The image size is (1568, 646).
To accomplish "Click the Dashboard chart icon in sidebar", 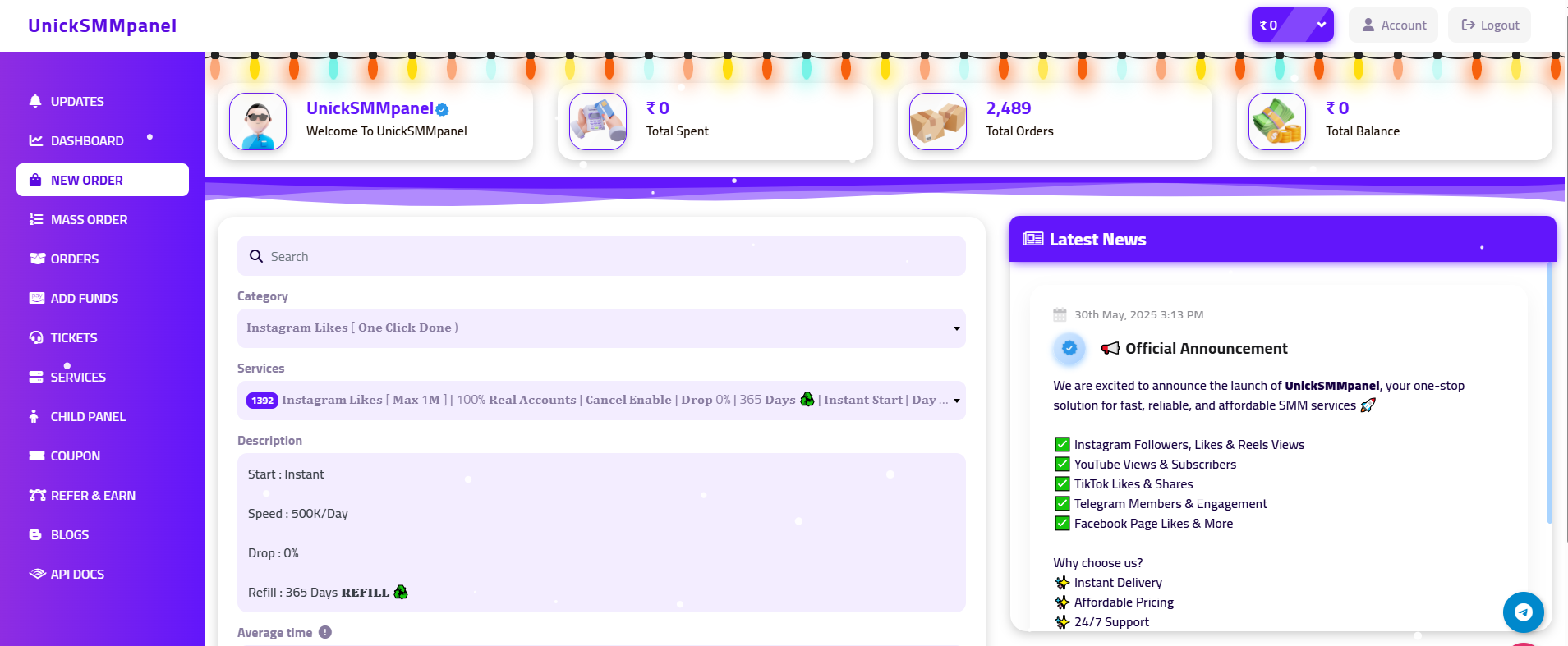I will [x=36, y=140].
